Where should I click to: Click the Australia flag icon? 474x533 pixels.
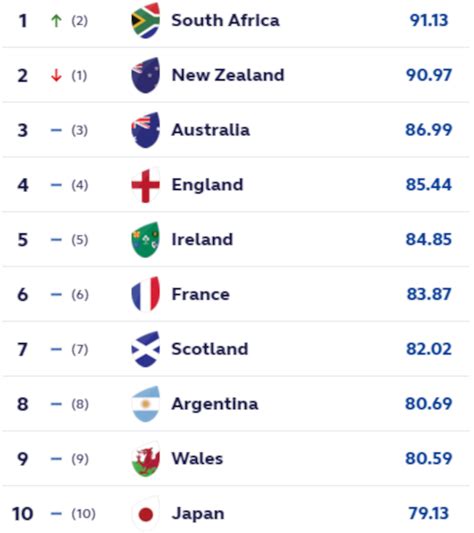pyautogui.click(x=146, y=130)
